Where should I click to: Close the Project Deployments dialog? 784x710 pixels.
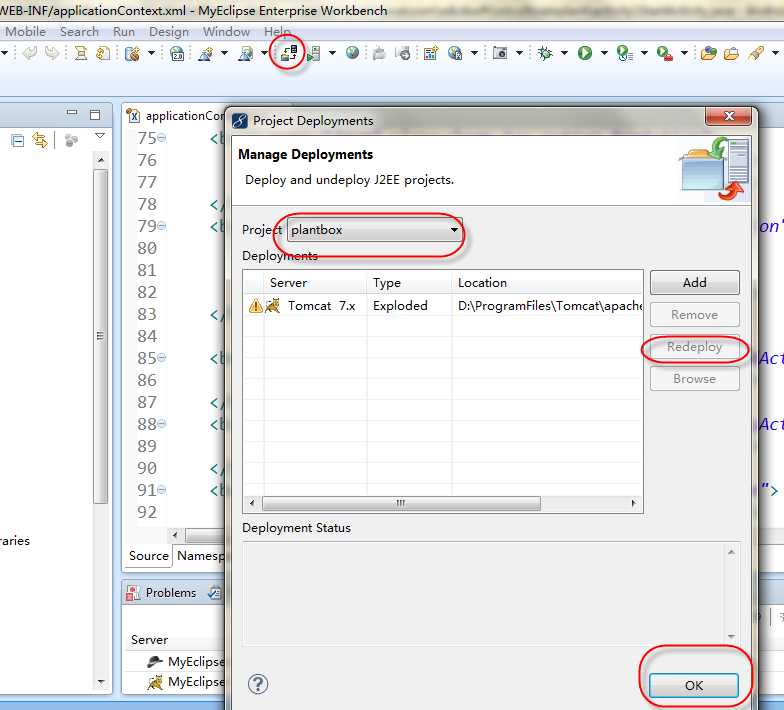click(728, 116)
